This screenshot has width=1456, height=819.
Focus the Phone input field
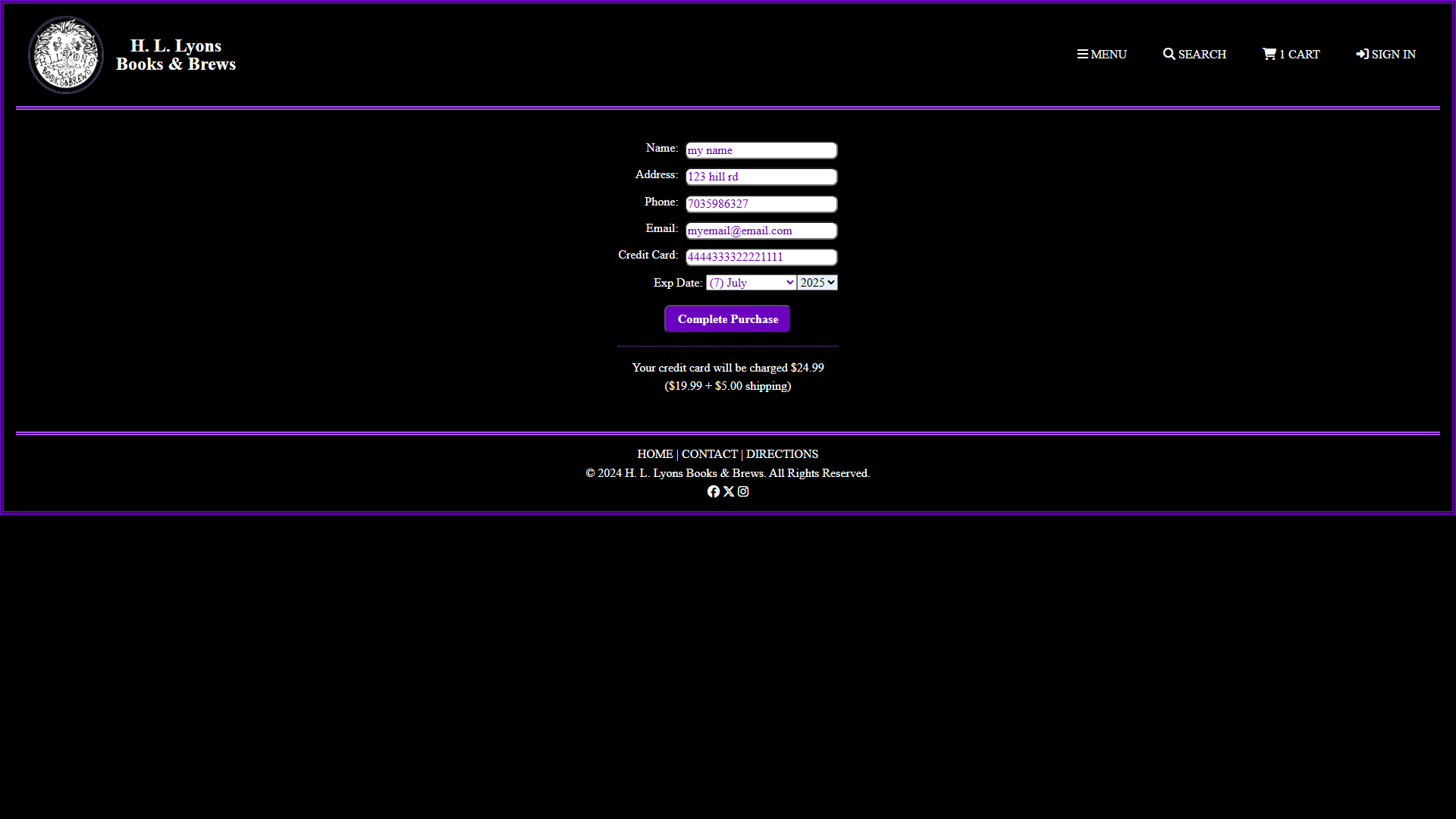761,204
